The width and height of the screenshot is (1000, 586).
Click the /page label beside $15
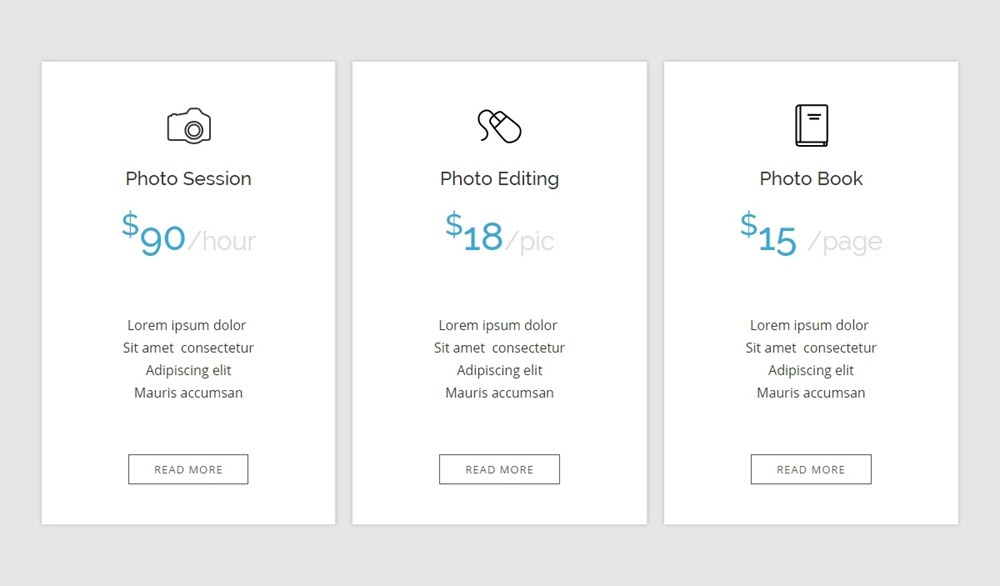pos(845,242)
